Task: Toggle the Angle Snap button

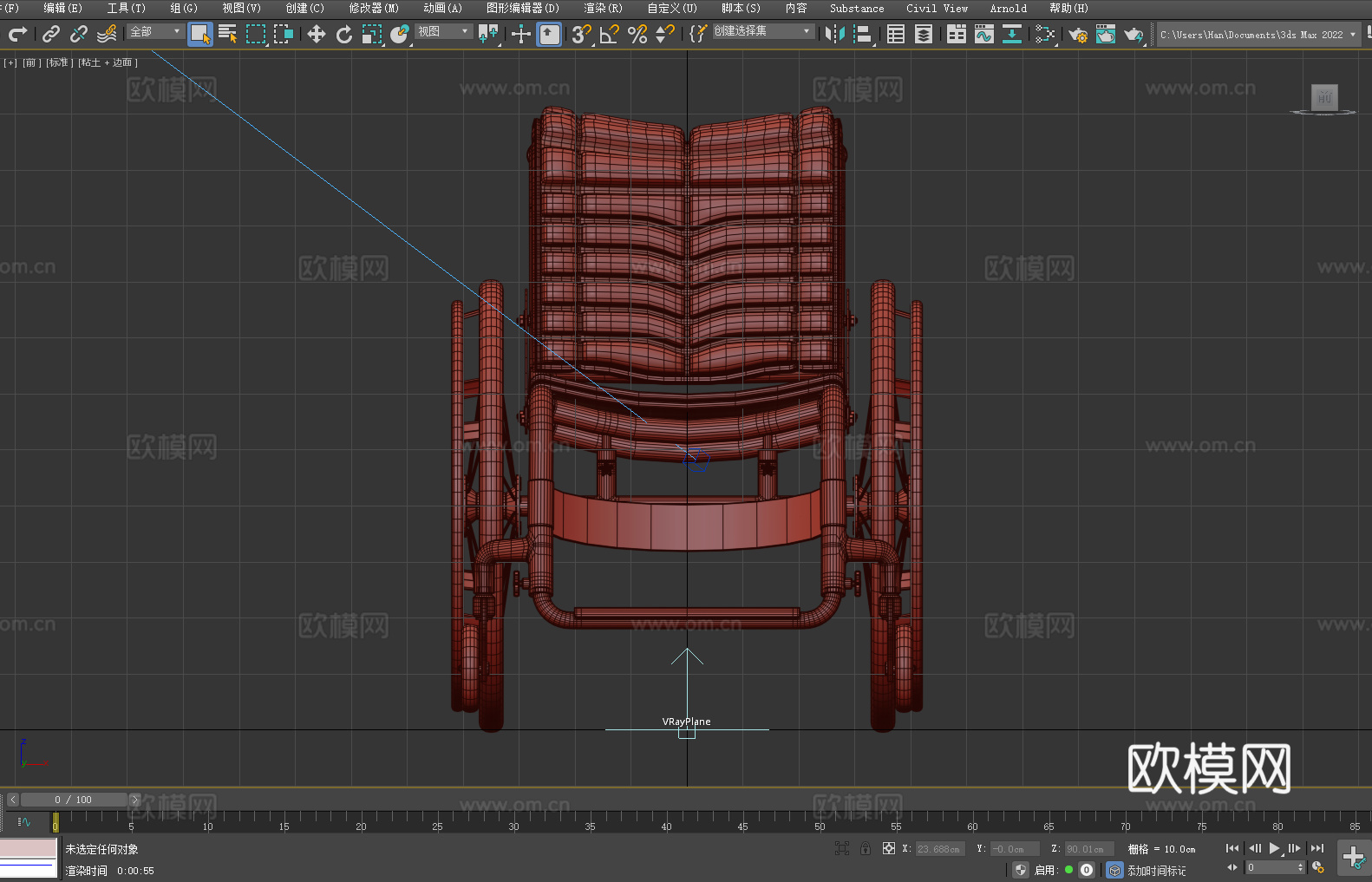Action: [610, 35]
